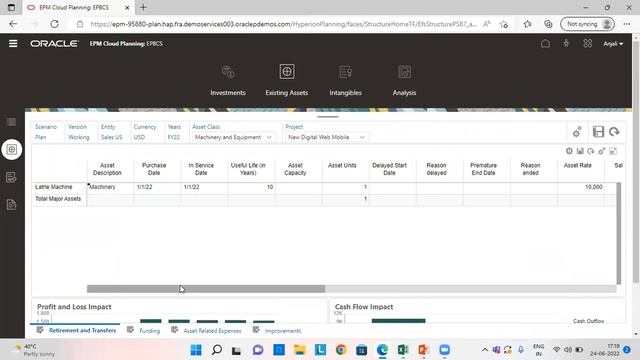
Task: Click the grid horizontal scrollbar thumb
Action: coord(206,289)
